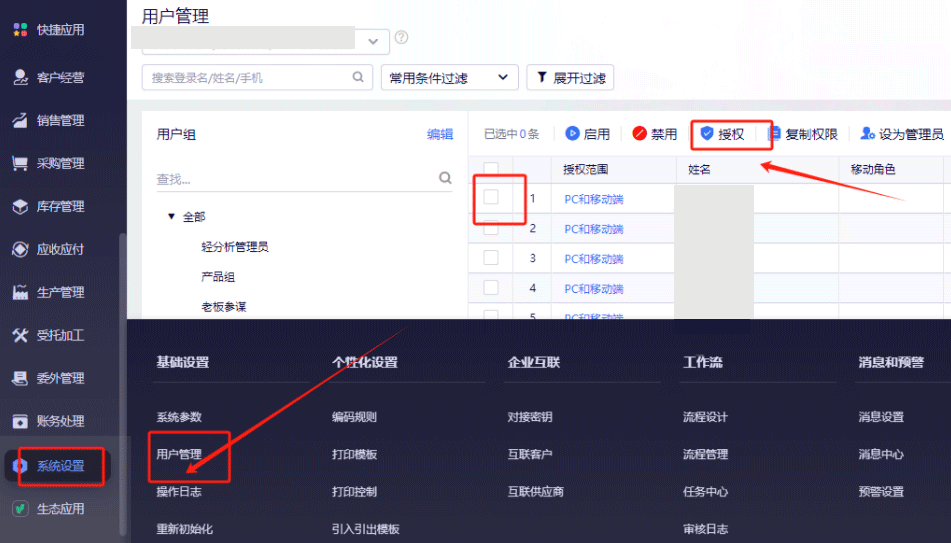Open 流程管理 menu item
The image size is (951, 543).
[x=705, y=454]
